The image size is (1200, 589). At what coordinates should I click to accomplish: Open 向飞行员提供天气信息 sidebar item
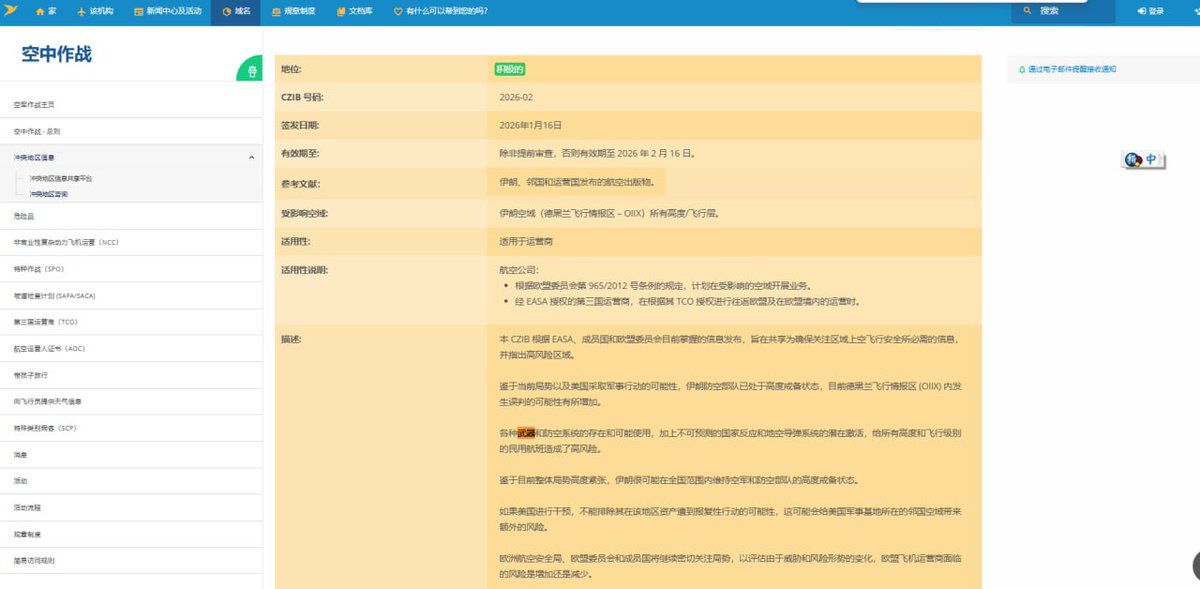click(47, 401)
